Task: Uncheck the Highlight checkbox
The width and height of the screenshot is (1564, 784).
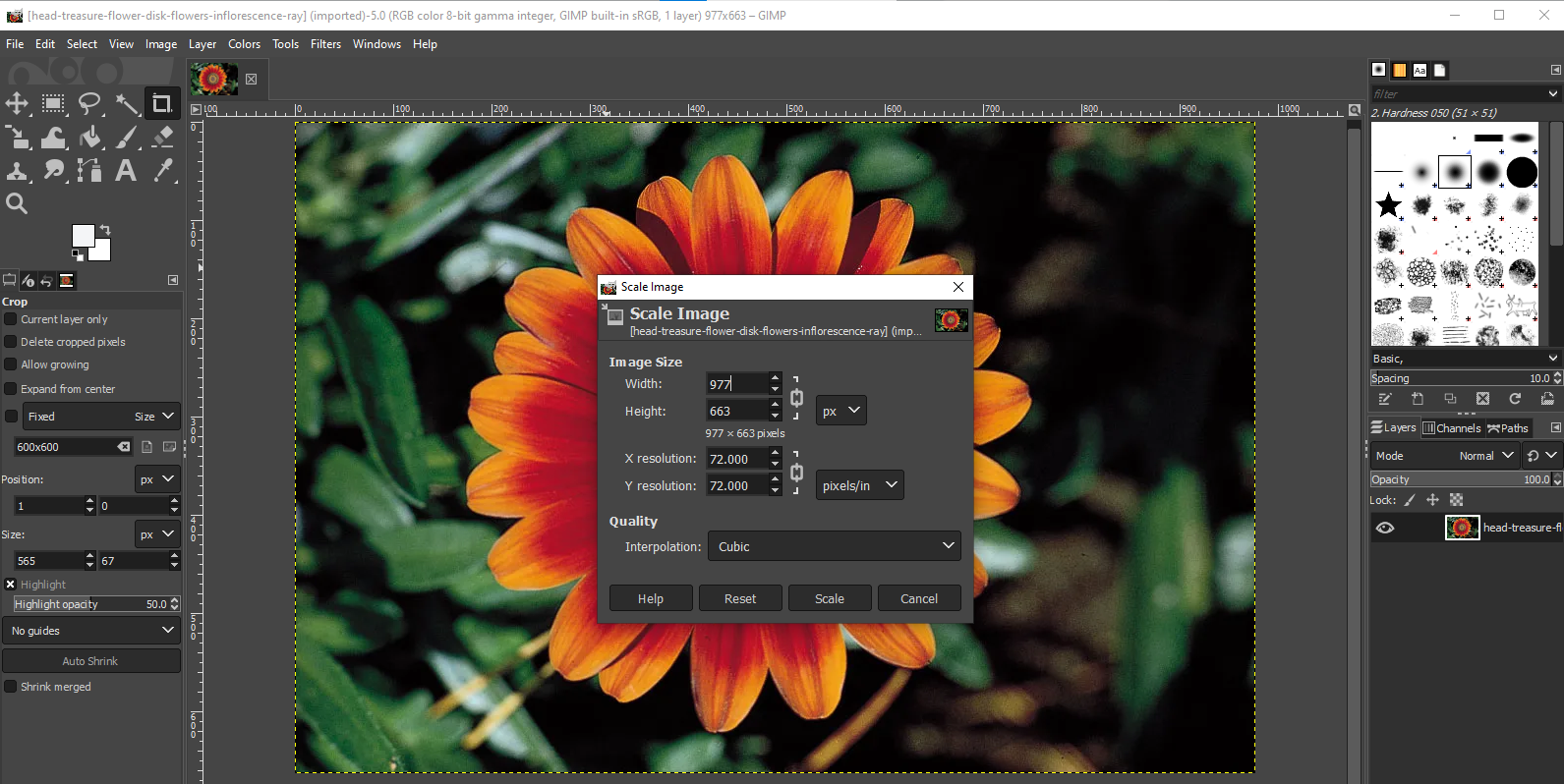Action: tap(11, 585)
